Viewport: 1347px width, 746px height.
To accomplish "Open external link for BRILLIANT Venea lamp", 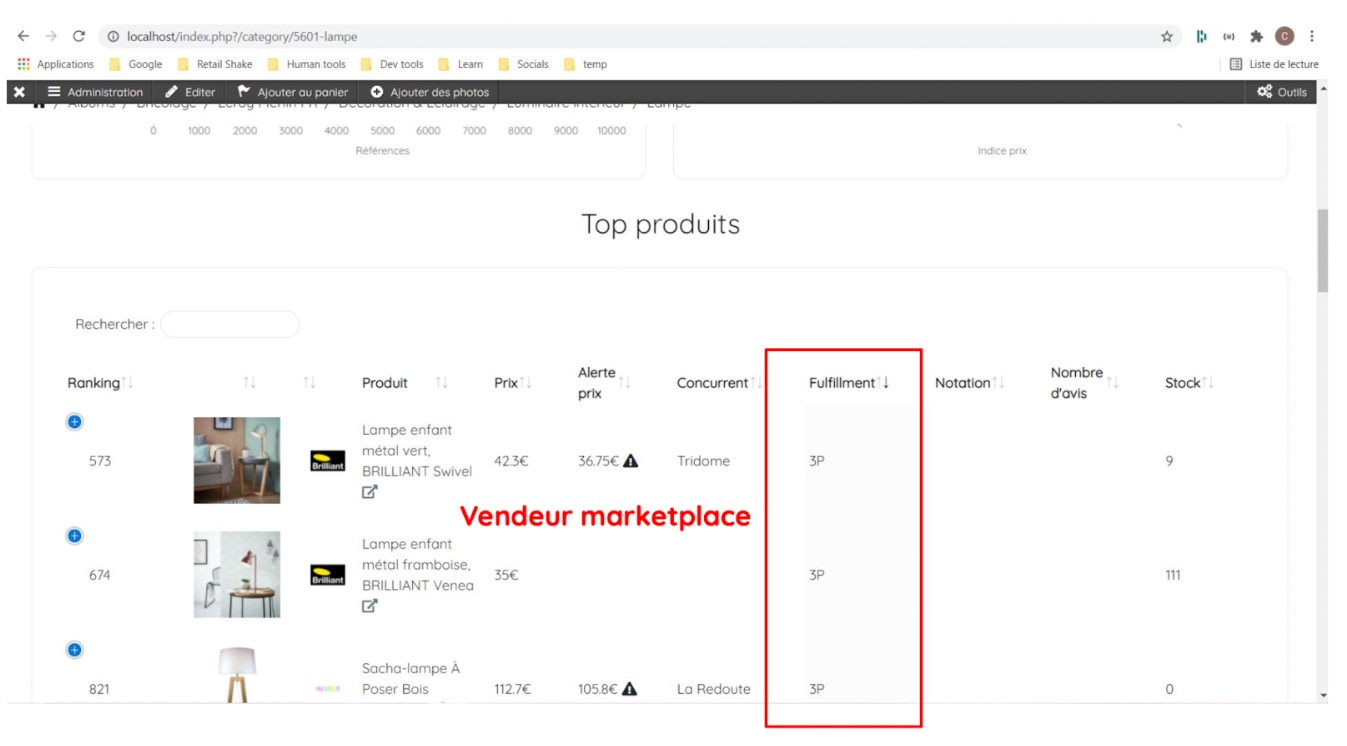I will (x=370, y=606).
